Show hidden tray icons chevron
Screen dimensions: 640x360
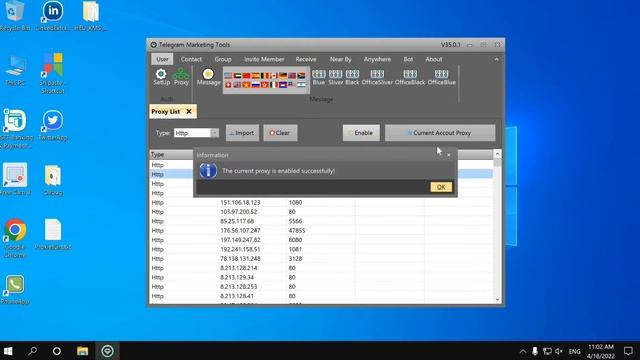point(522,351)
